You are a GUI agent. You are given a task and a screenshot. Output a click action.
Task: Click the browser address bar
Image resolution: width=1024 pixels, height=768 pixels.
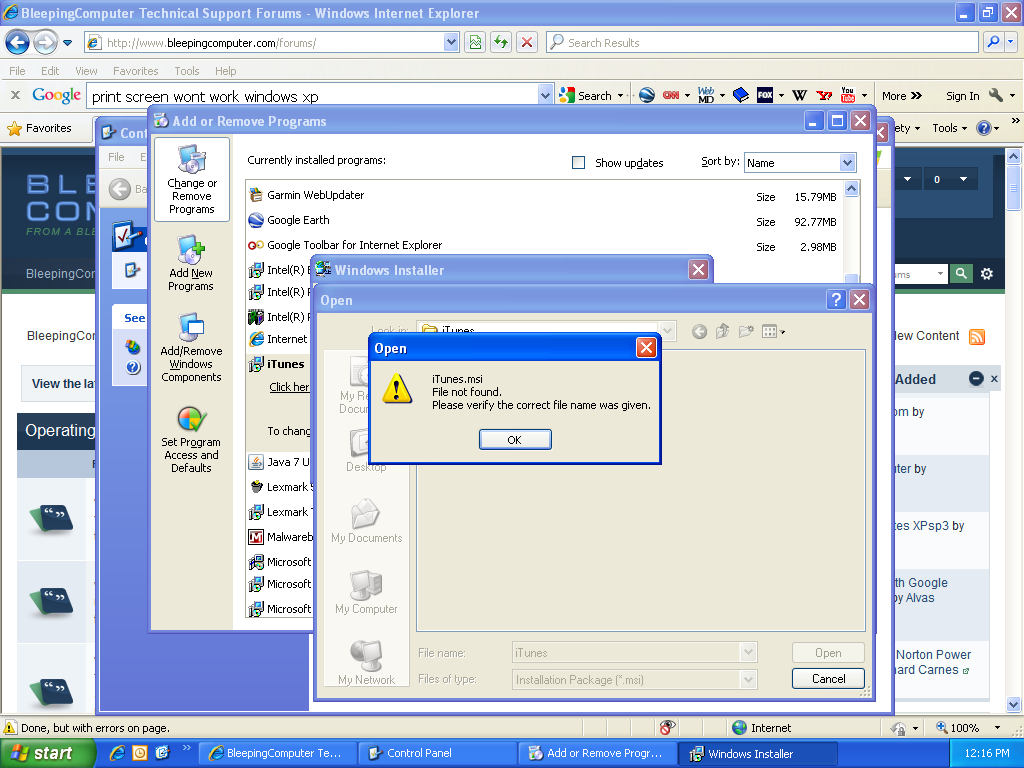point(273,42)
